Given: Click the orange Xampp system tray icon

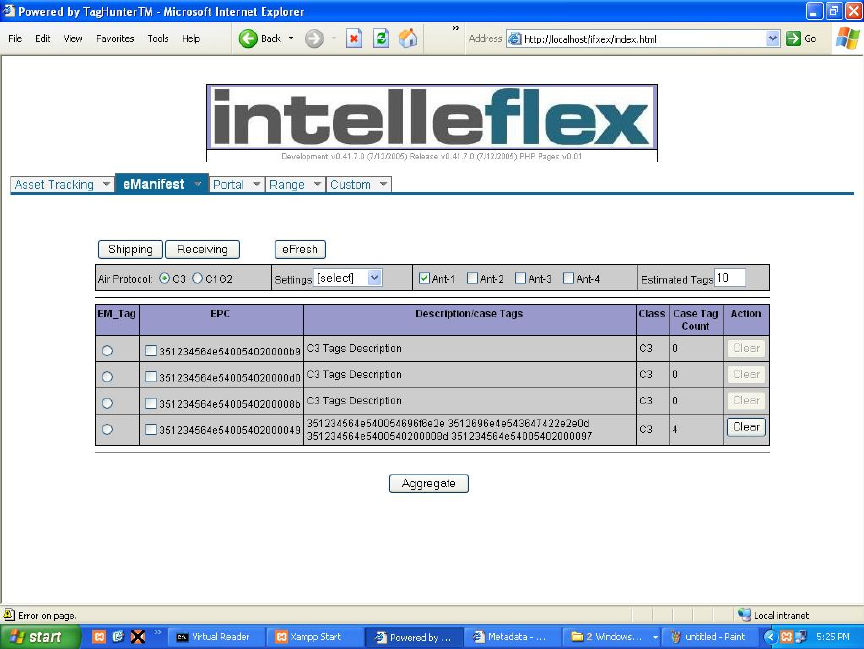Looking at the screenshot, I should pyautogui.click(x=786, y=637).
